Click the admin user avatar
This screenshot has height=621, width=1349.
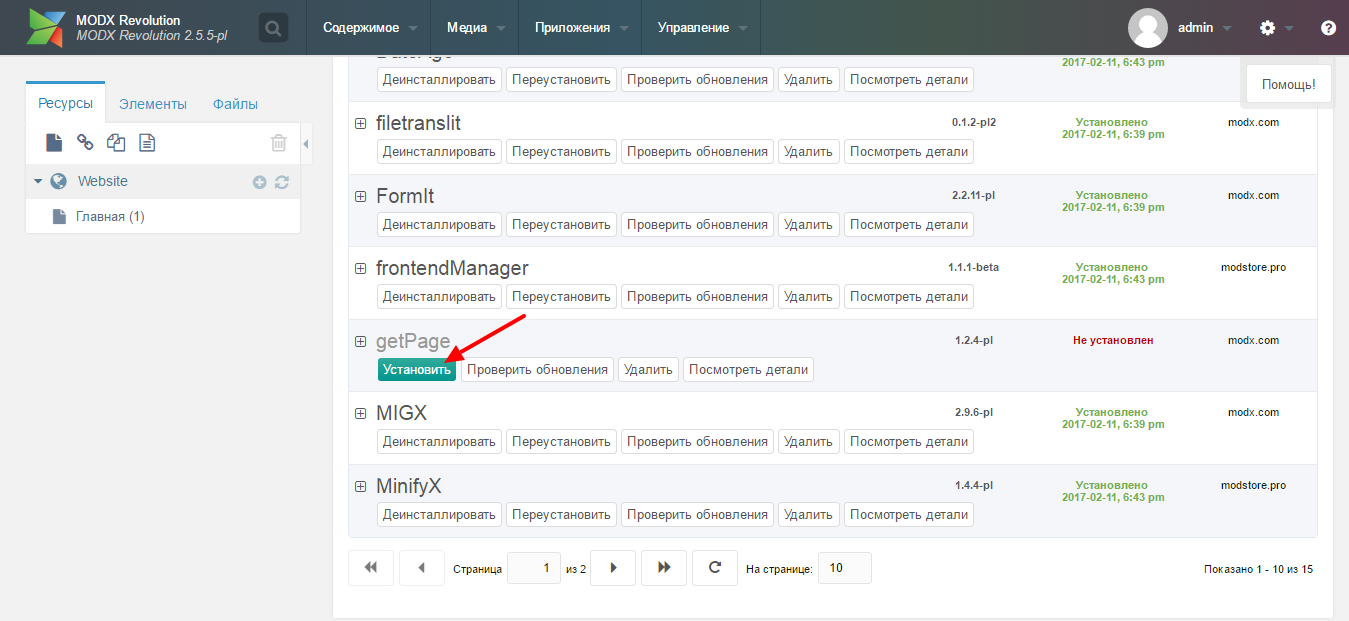tap(1147, 28)
